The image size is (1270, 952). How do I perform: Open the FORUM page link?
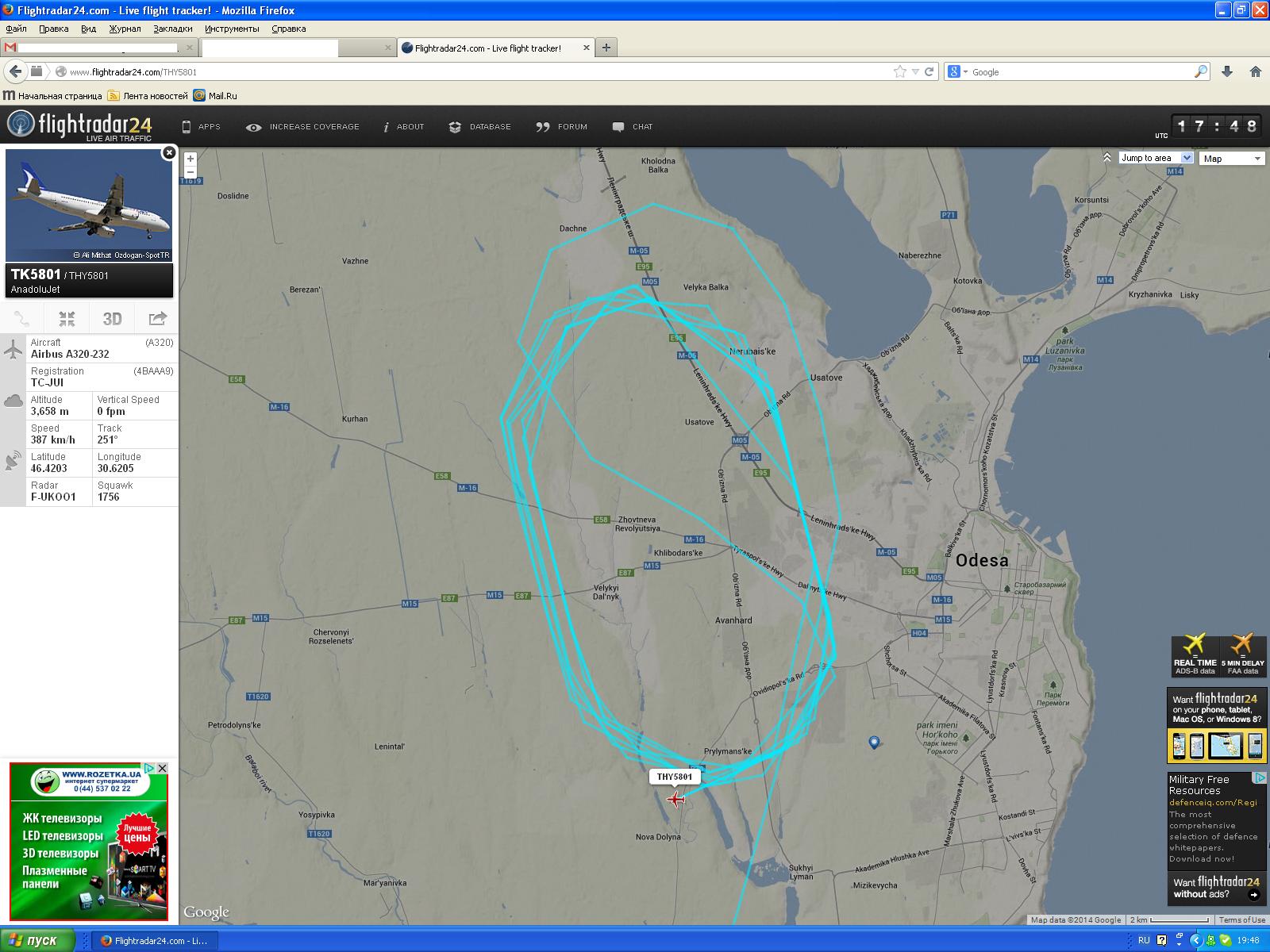(x=562, y=127)
